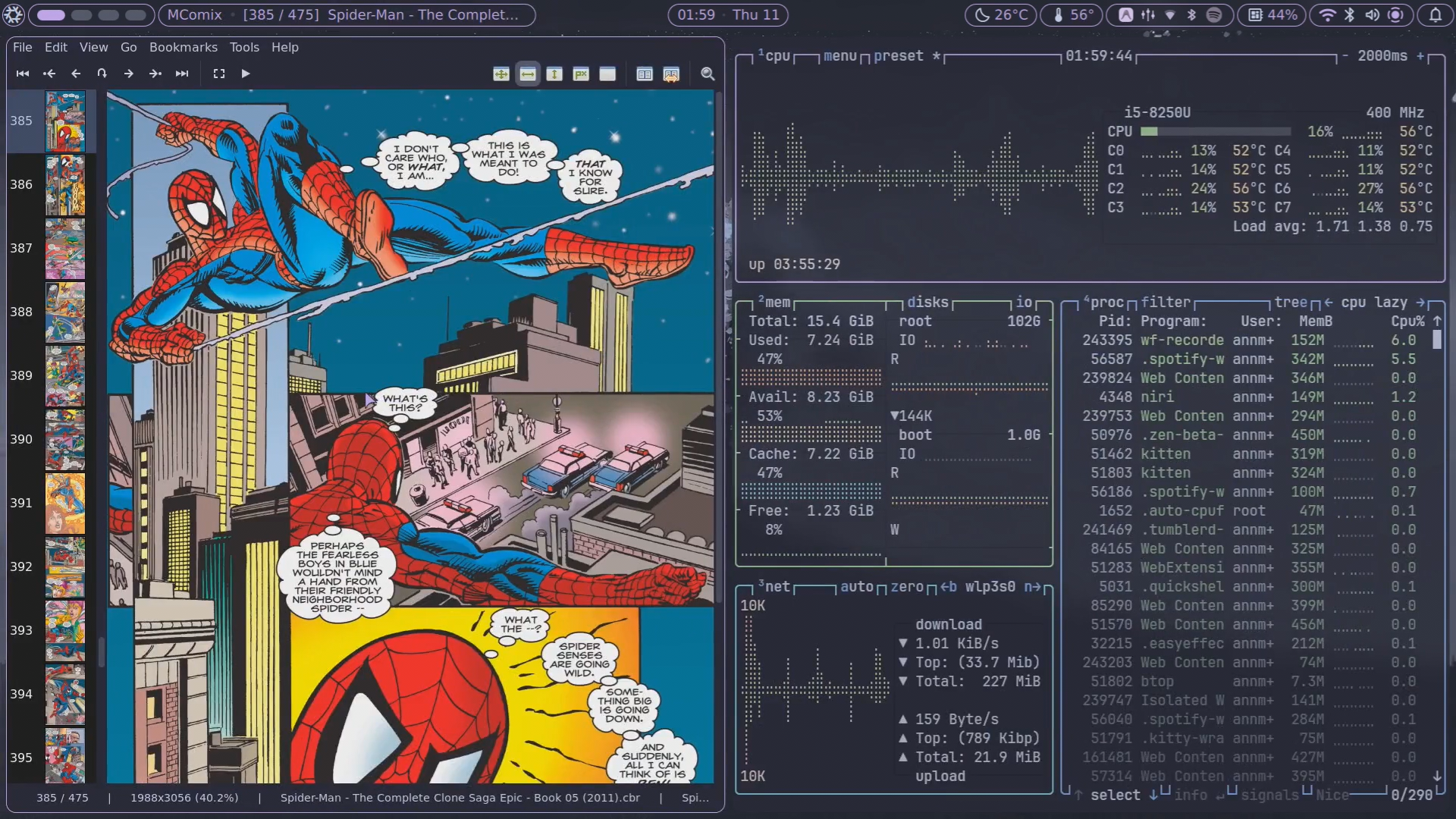Click the back ten pages arrow icon
1456x819 pixels.
pyautogui.click(x=49, y=74)
